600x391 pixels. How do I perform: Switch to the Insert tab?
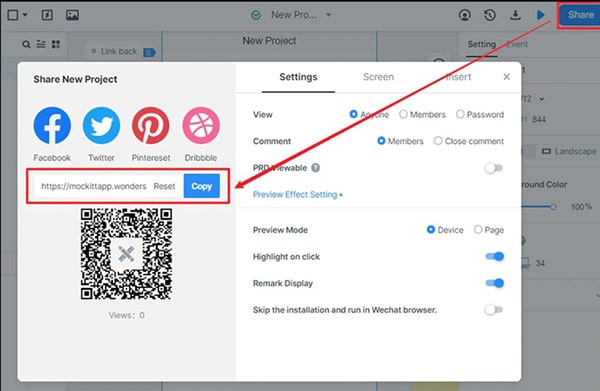click(x=458, y=77)
